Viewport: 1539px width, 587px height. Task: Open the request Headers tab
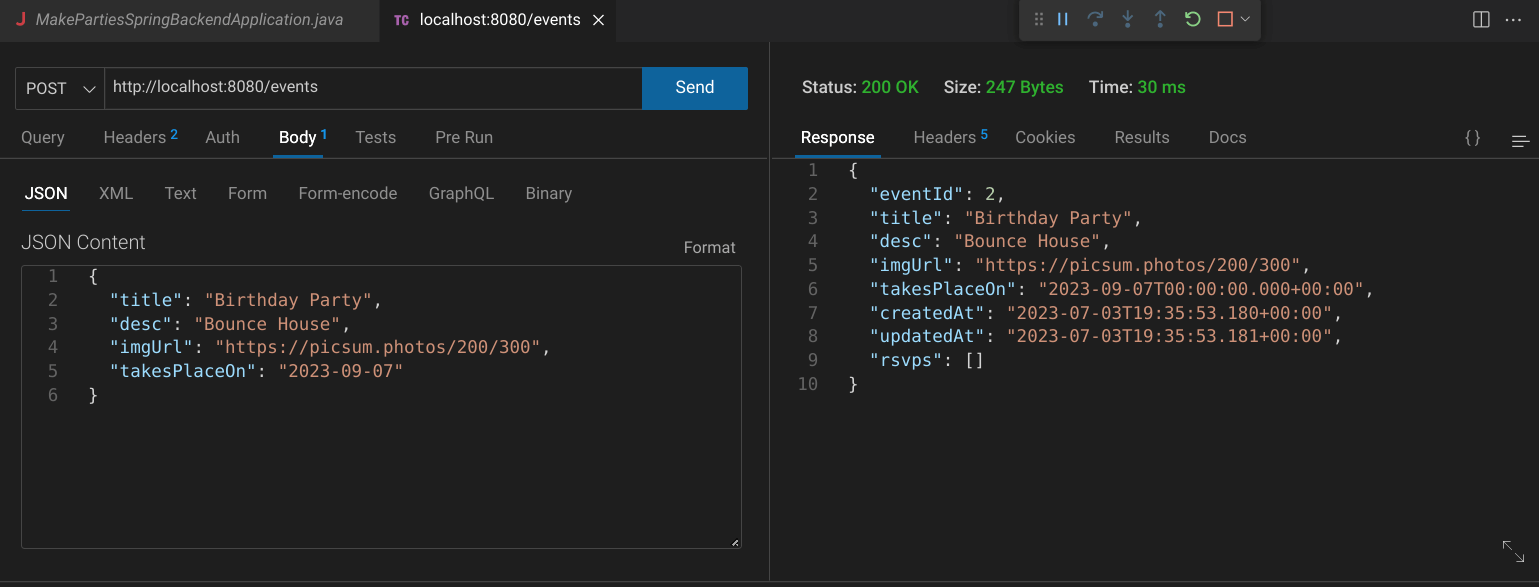click(x=140, y=137)
